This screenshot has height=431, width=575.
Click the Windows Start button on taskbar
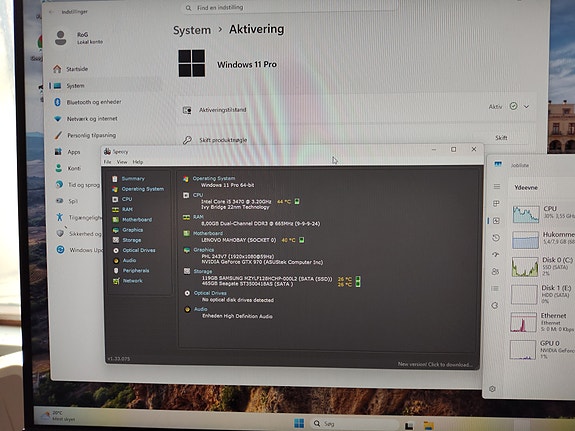299,423
